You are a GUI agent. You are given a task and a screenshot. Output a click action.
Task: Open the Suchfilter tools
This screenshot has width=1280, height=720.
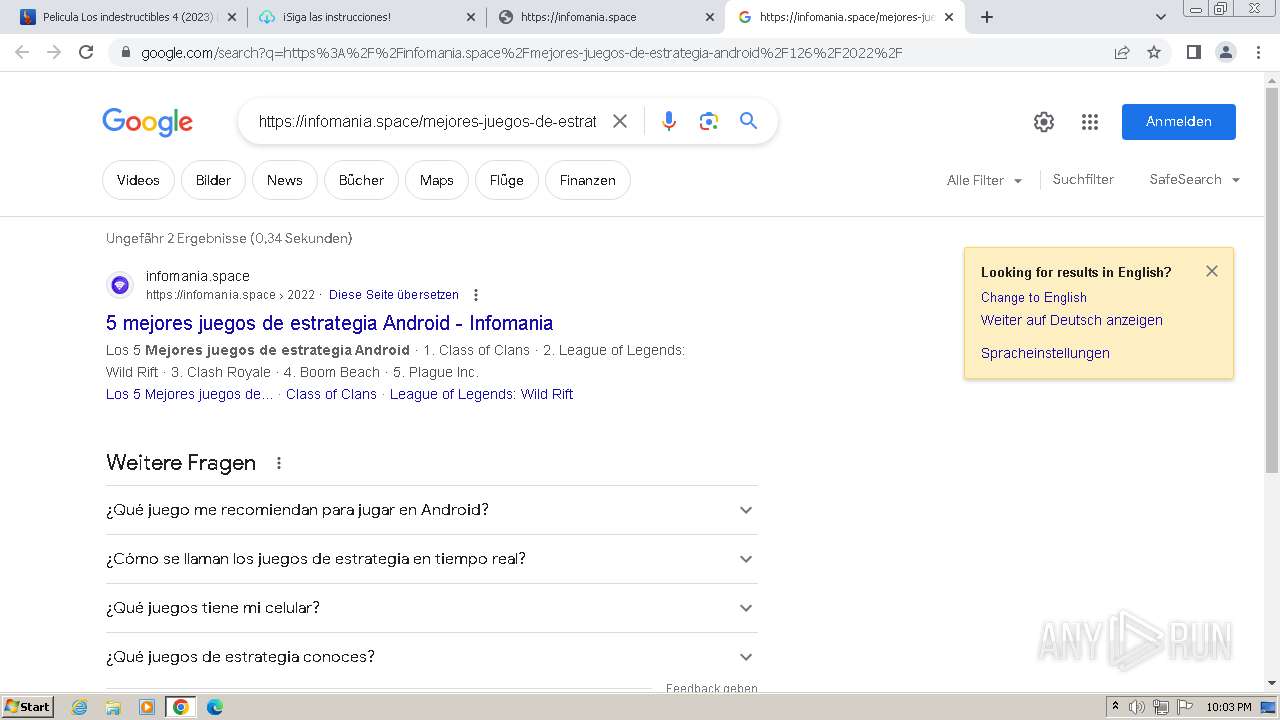[1083, 179]
